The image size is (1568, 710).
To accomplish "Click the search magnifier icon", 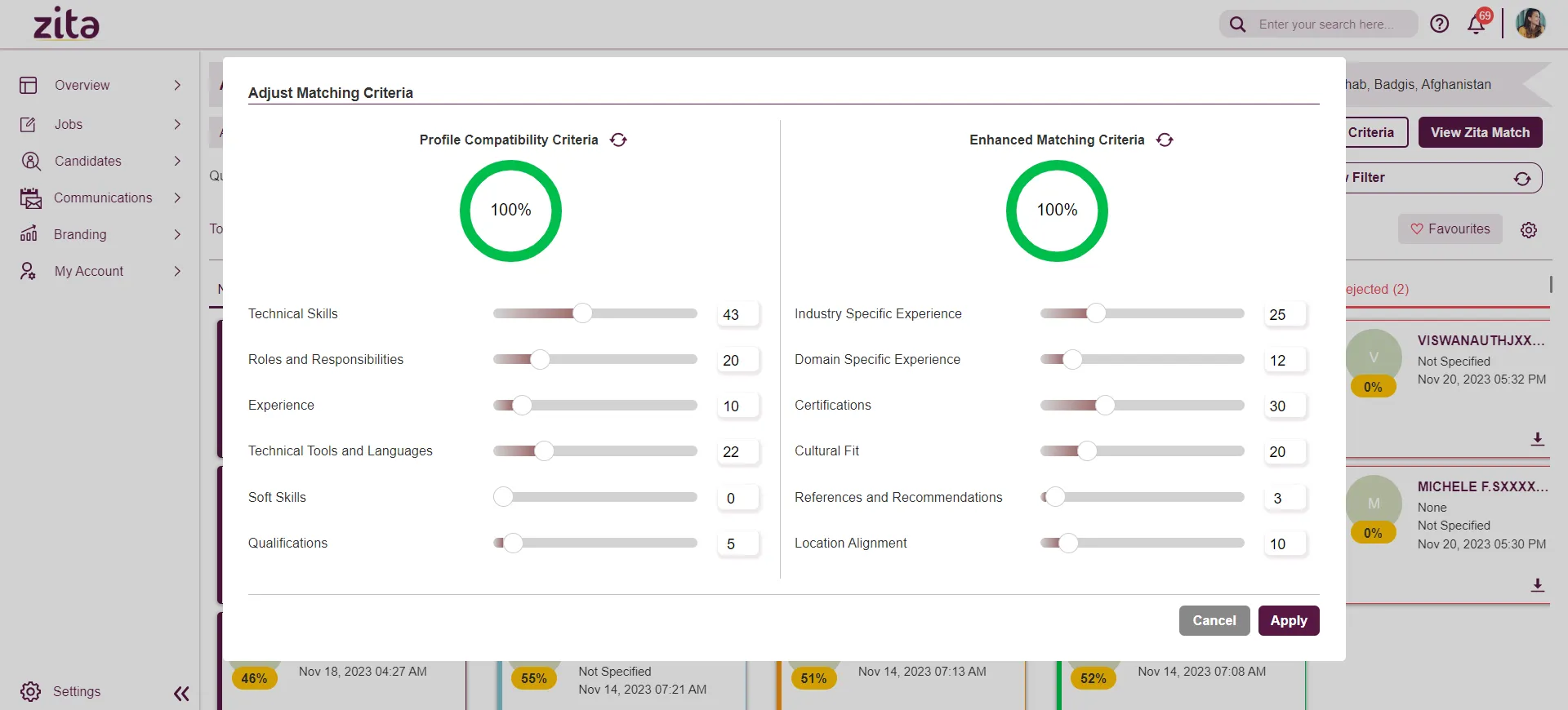I will 1238,24.
